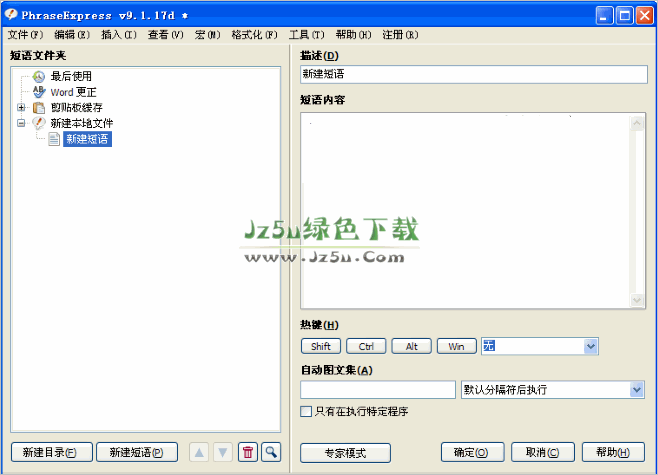Screen dimensions: 658x475
Task: Switch to 专家模式 button
Action: click(x=345, y=453)
